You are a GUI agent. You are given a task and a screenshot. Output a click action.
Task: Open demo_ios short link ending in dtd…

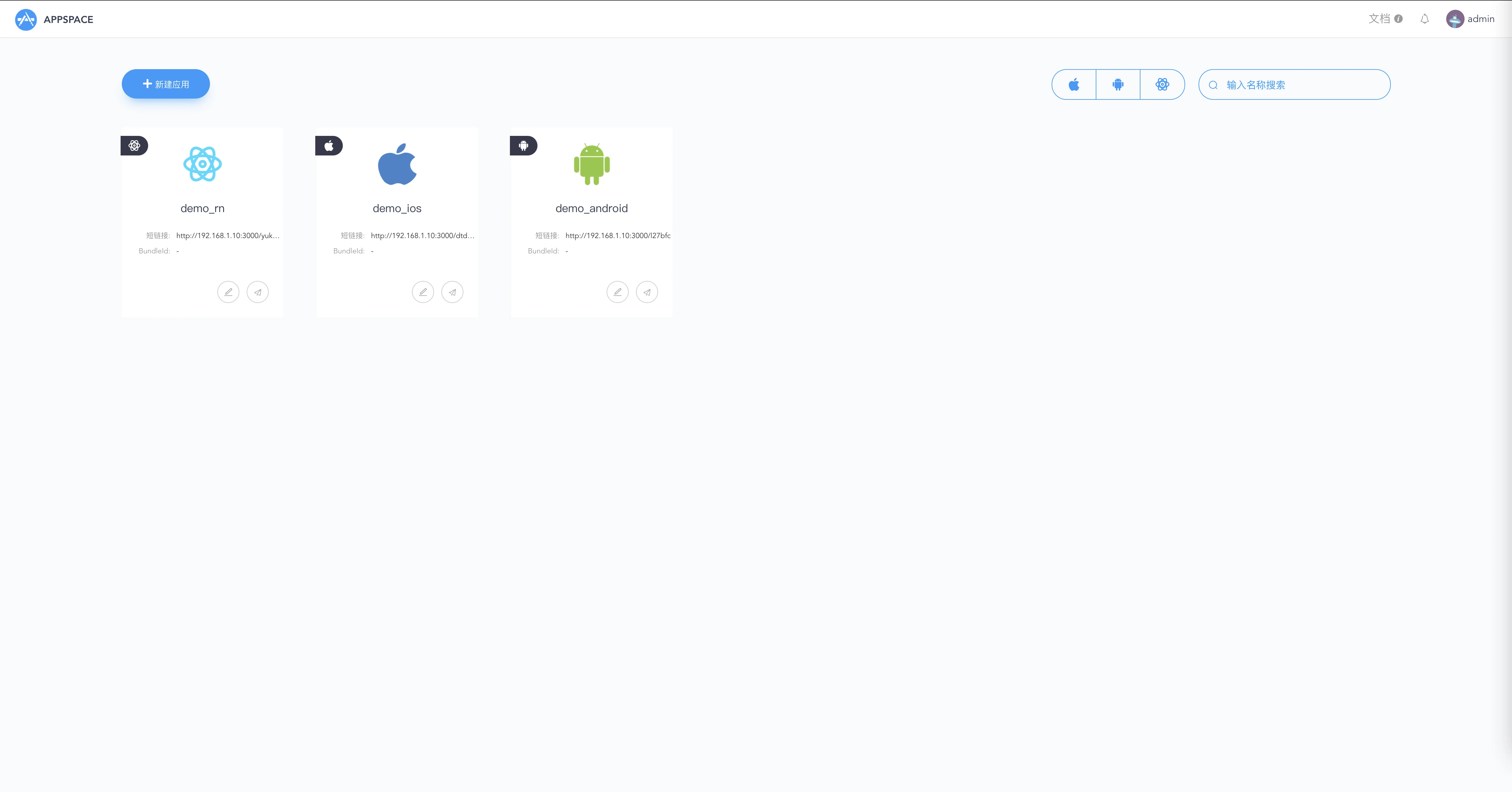pos(423,235)
